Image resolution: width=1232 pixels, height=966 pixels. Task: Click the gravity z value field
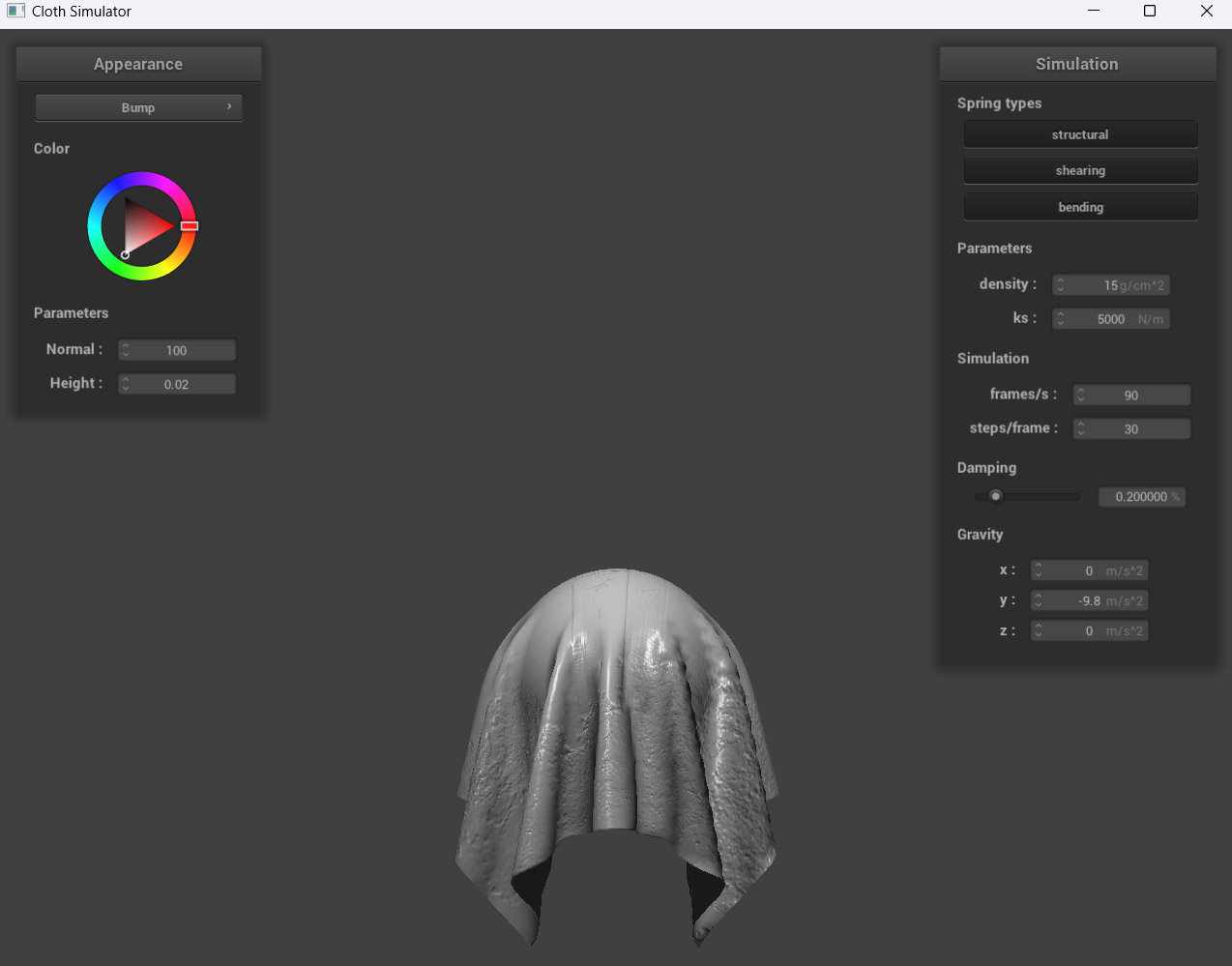coord(1089,630)
